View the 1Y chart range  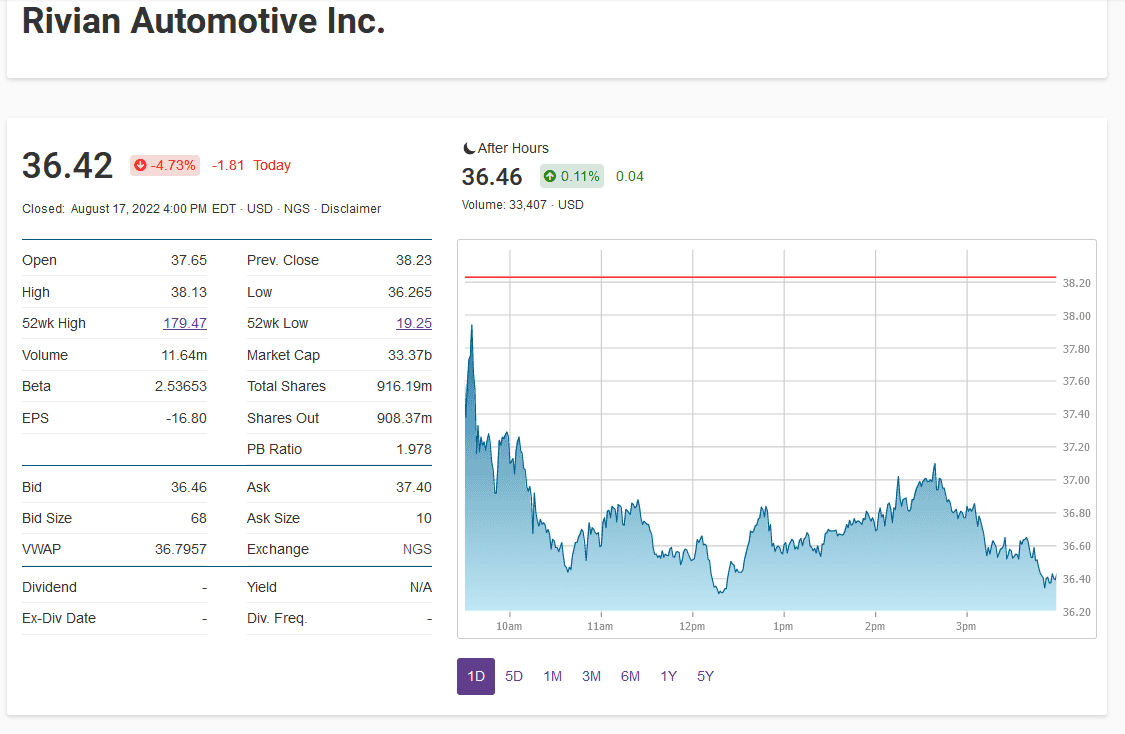(669, 676)
